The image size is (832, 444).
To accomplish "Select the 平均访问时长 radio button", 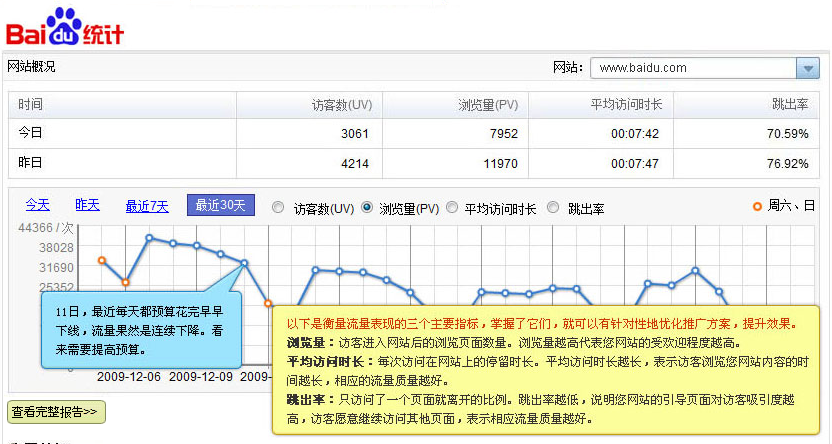I will 452,208.
